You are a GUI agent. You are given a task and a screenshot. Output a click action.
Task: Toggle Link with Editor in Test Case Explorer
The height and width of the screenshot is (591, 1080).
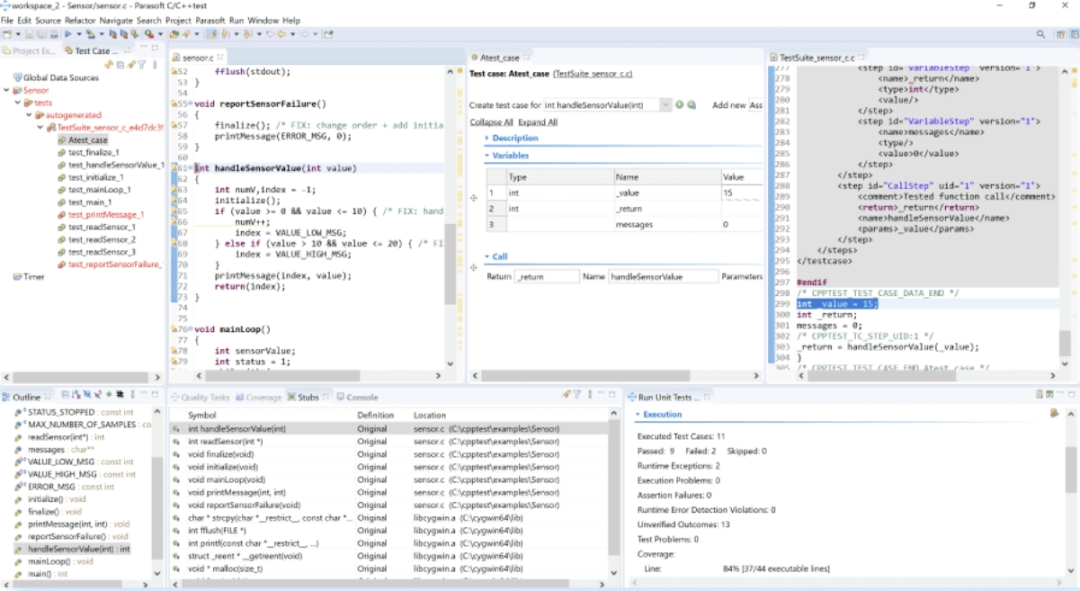coord(108,63)
